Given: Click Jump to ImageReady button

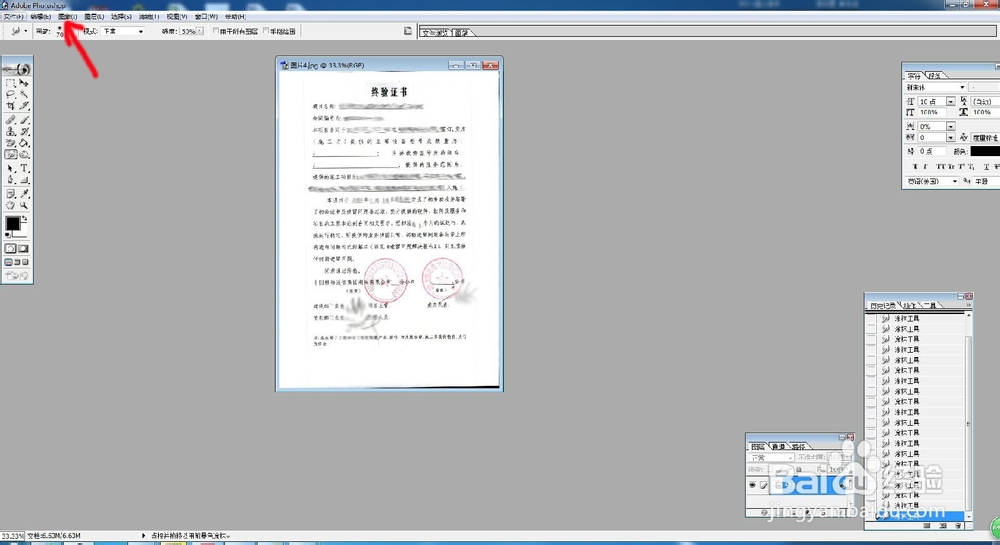Looking at the screenshot, I should [17, 276].
